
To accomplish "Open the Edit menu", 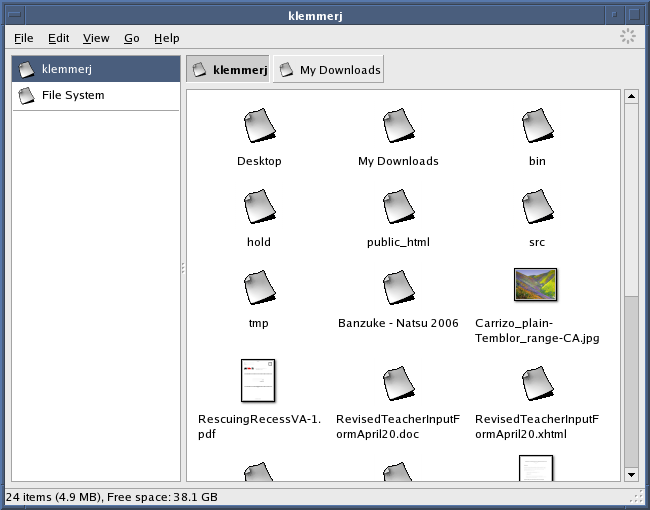I will coord(58,38).
